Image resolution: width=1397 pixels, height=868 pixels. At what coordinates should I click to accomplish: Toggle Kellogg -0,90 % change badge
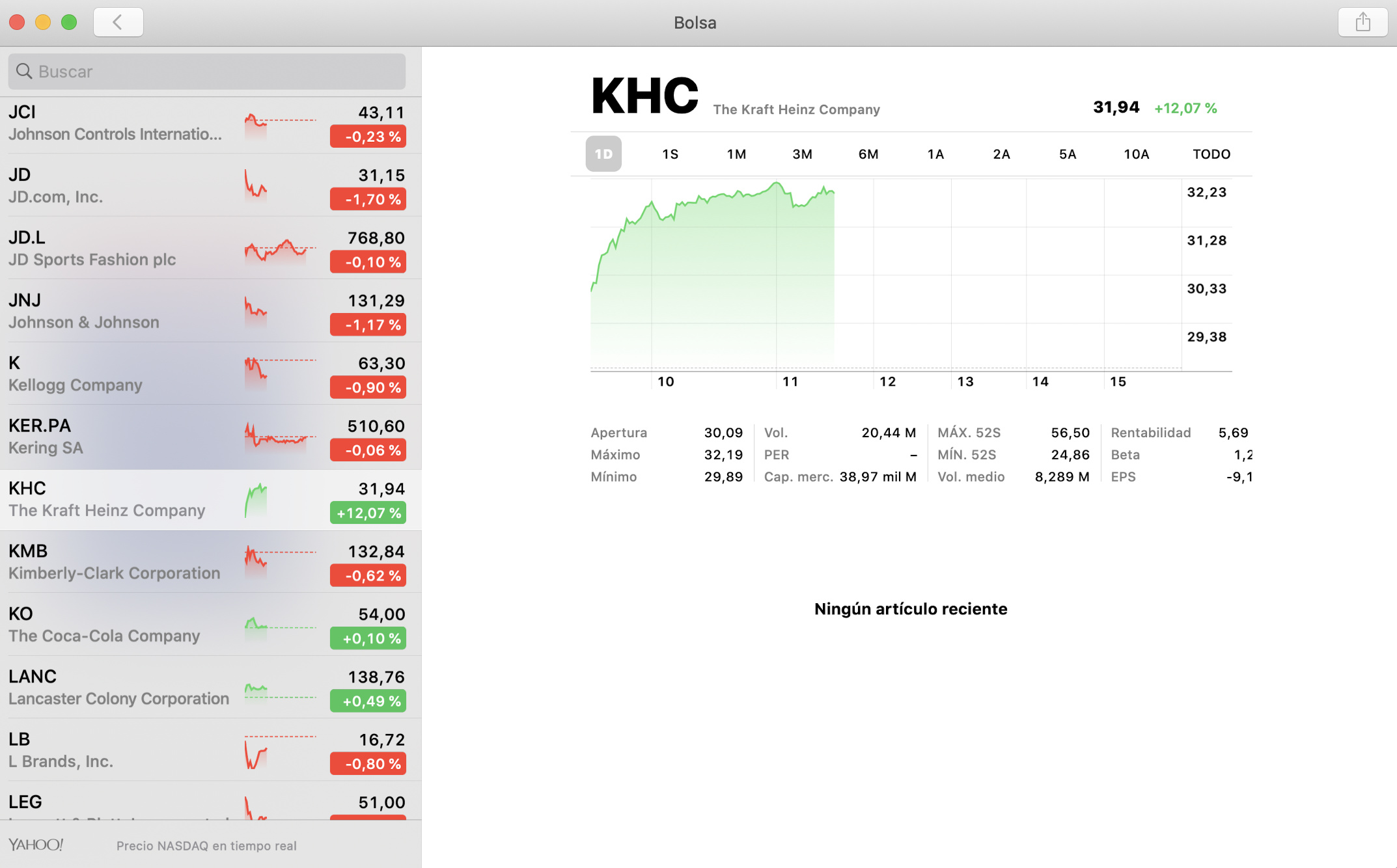pos(368,388)
